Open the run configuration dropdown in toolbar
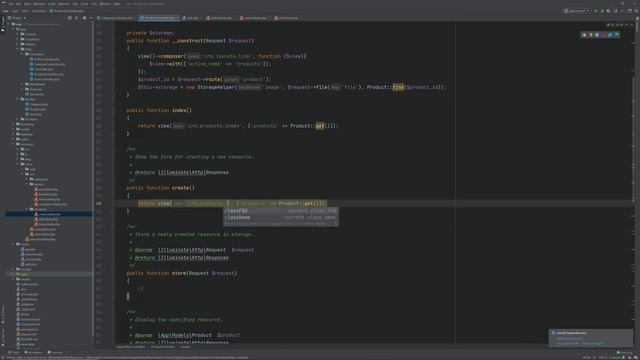Viewport: 640px width, 360px height. (577, 11)
